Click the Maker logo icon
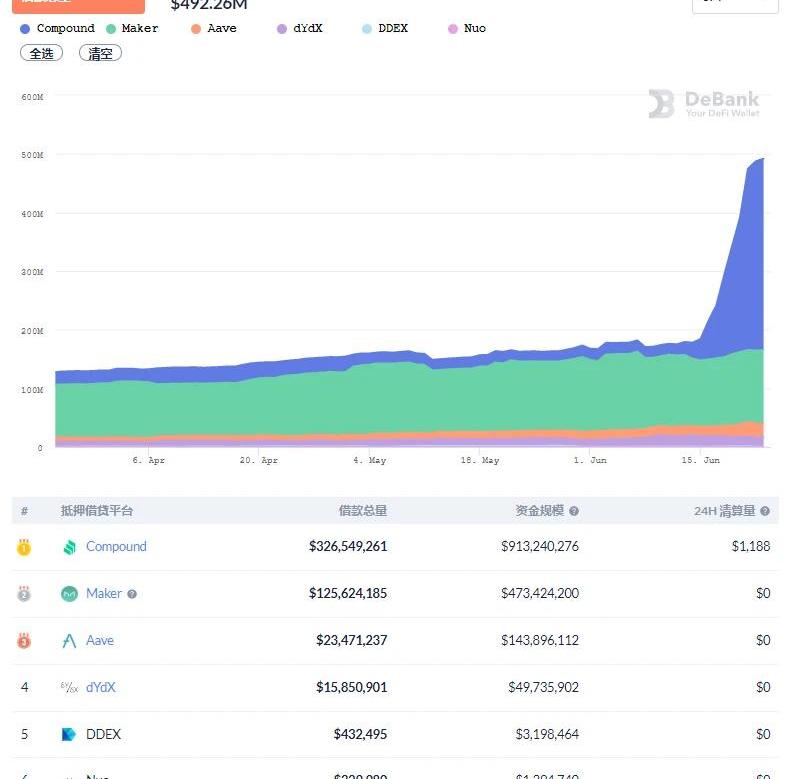This screenshot has width=790, height=779. (x=70, y=594)
